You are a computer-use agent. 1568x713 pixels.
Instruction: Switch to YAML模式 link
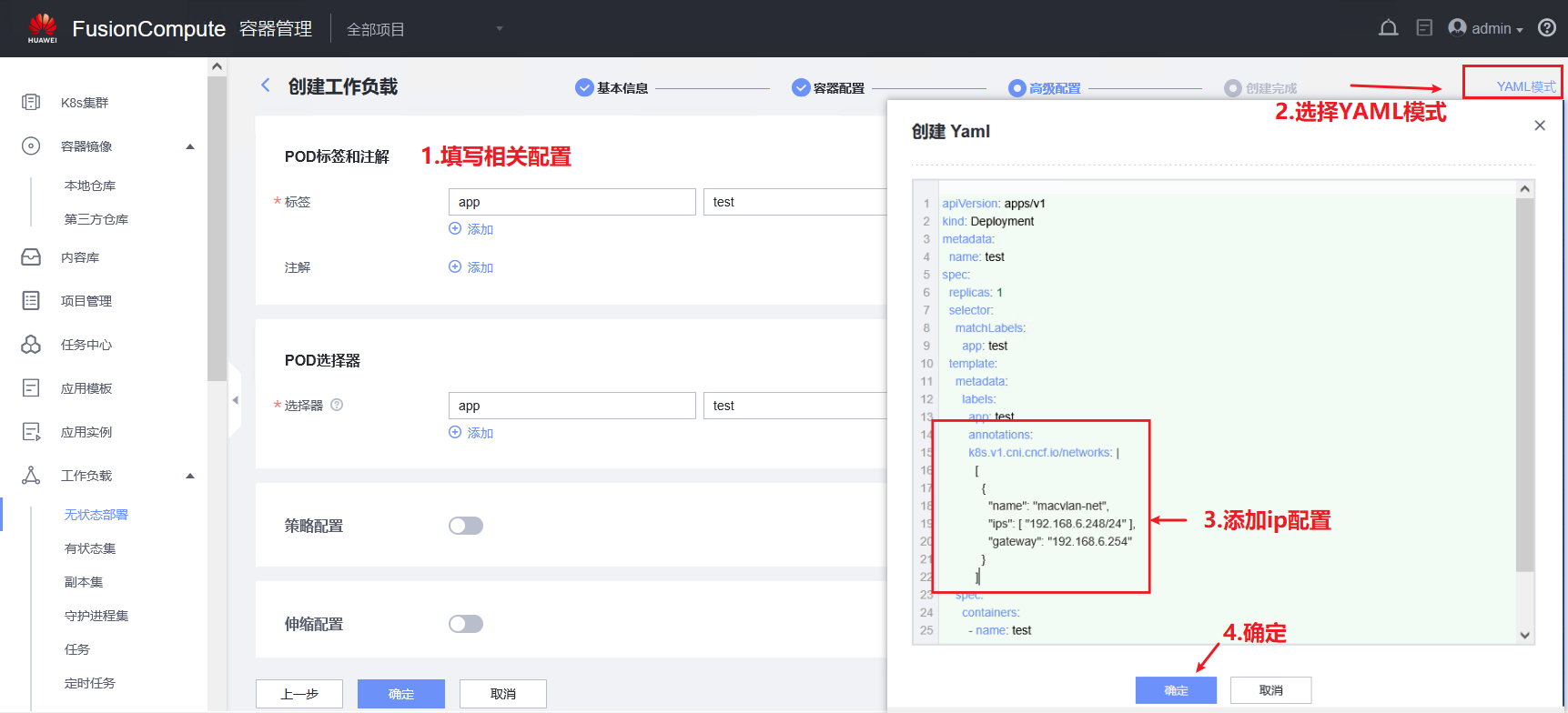pos(1525,86)
